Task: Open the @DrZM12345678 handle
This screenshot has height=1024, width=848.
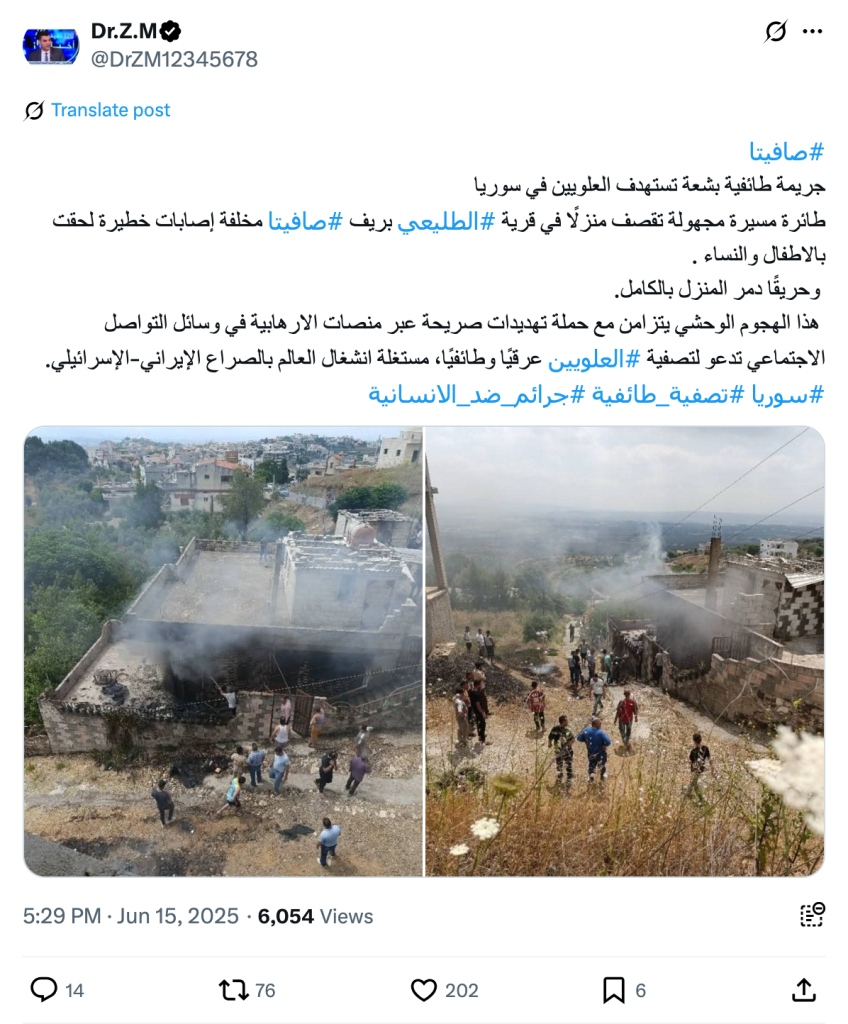Action: 174,59
